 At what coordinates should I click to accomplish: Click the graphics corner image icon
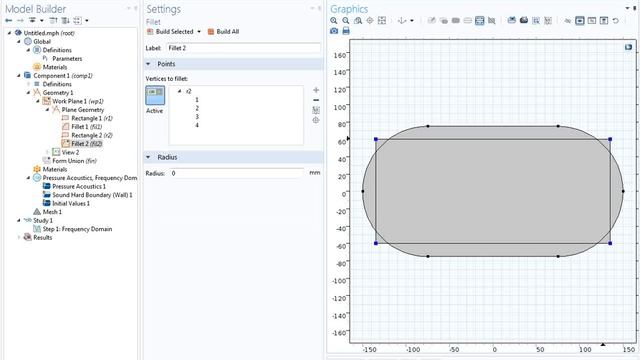tap(629, 47)
